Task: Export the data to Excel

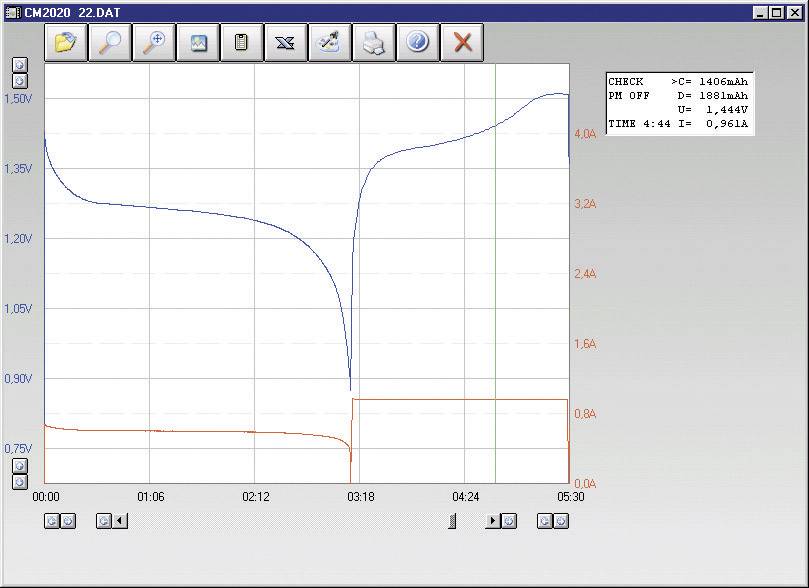Action: [x=286, y=41]
